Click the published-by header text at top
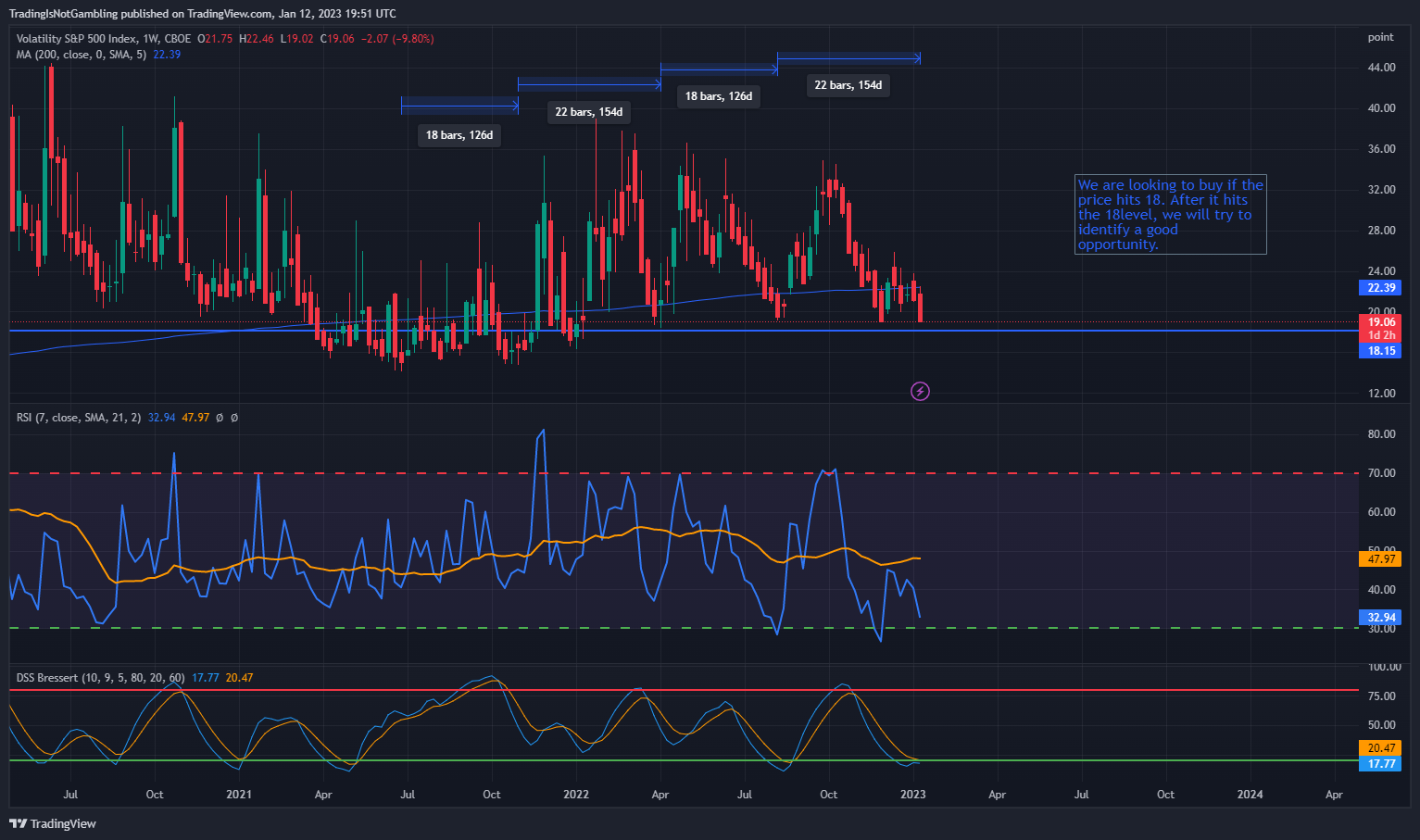This screenshot has height=840, width=1420. click(x=203, y=14)
